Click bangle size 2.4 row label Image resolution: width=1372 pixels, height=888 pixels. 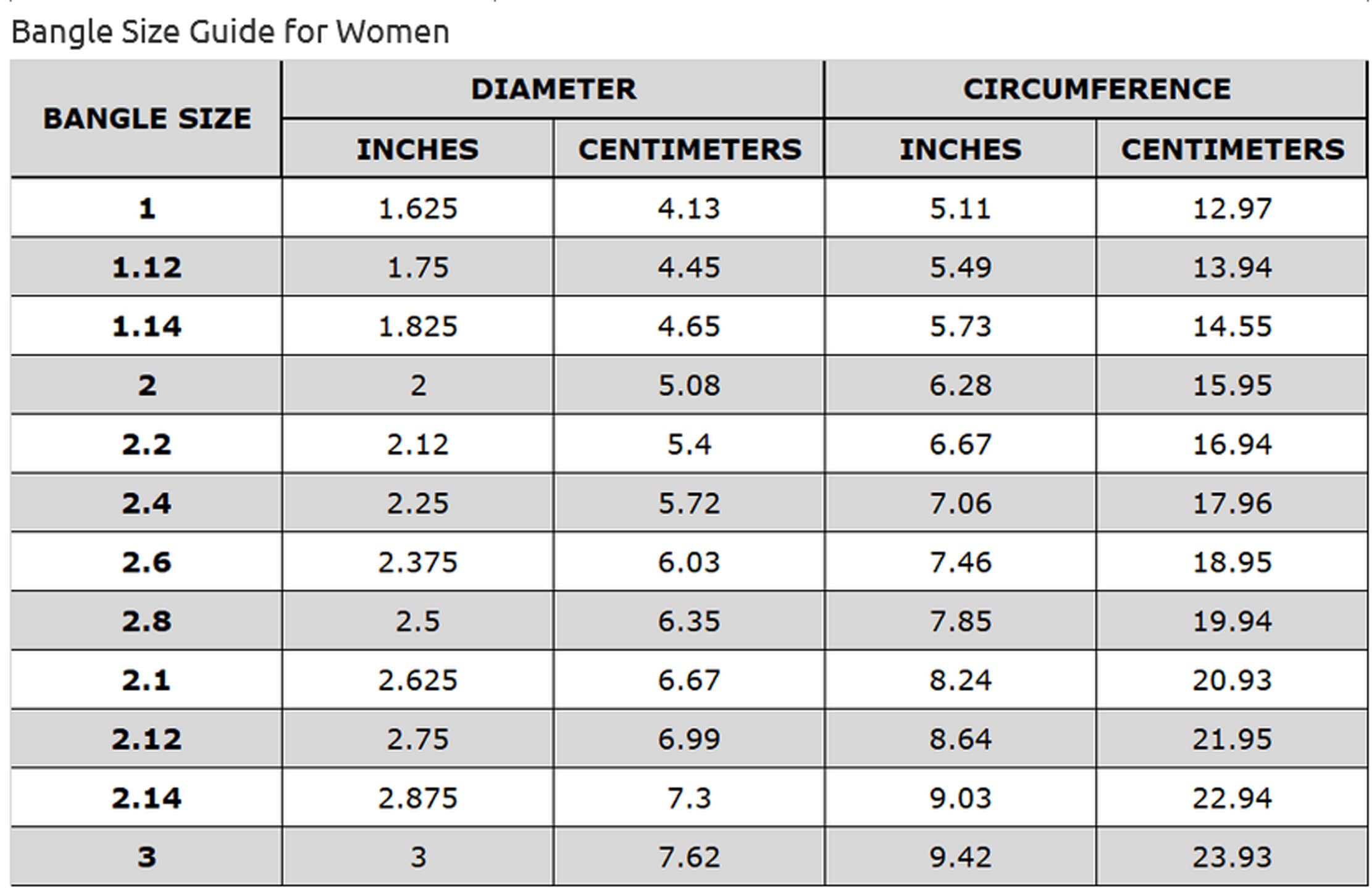(146, 503)
